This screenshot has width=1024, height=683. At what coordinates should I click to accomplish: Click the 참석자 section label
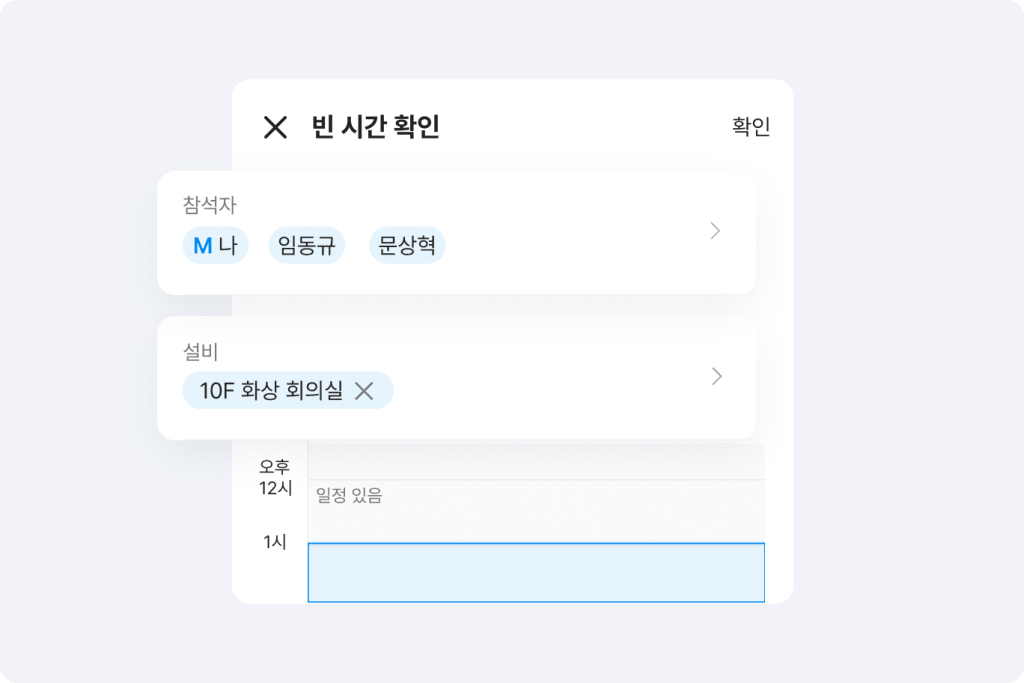click(x=209, y=206)
